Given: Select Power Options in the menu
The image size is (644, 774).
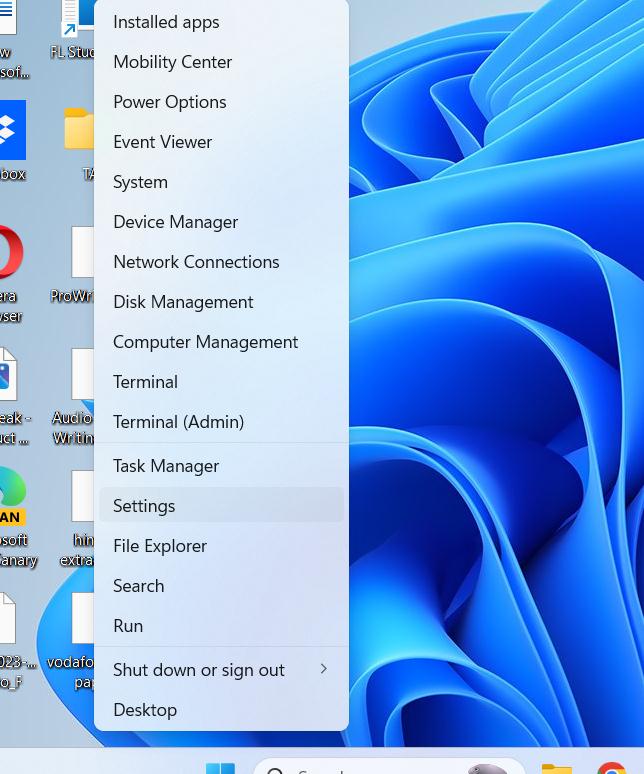Looking at the screenshot, I should (x=221, y=102).
